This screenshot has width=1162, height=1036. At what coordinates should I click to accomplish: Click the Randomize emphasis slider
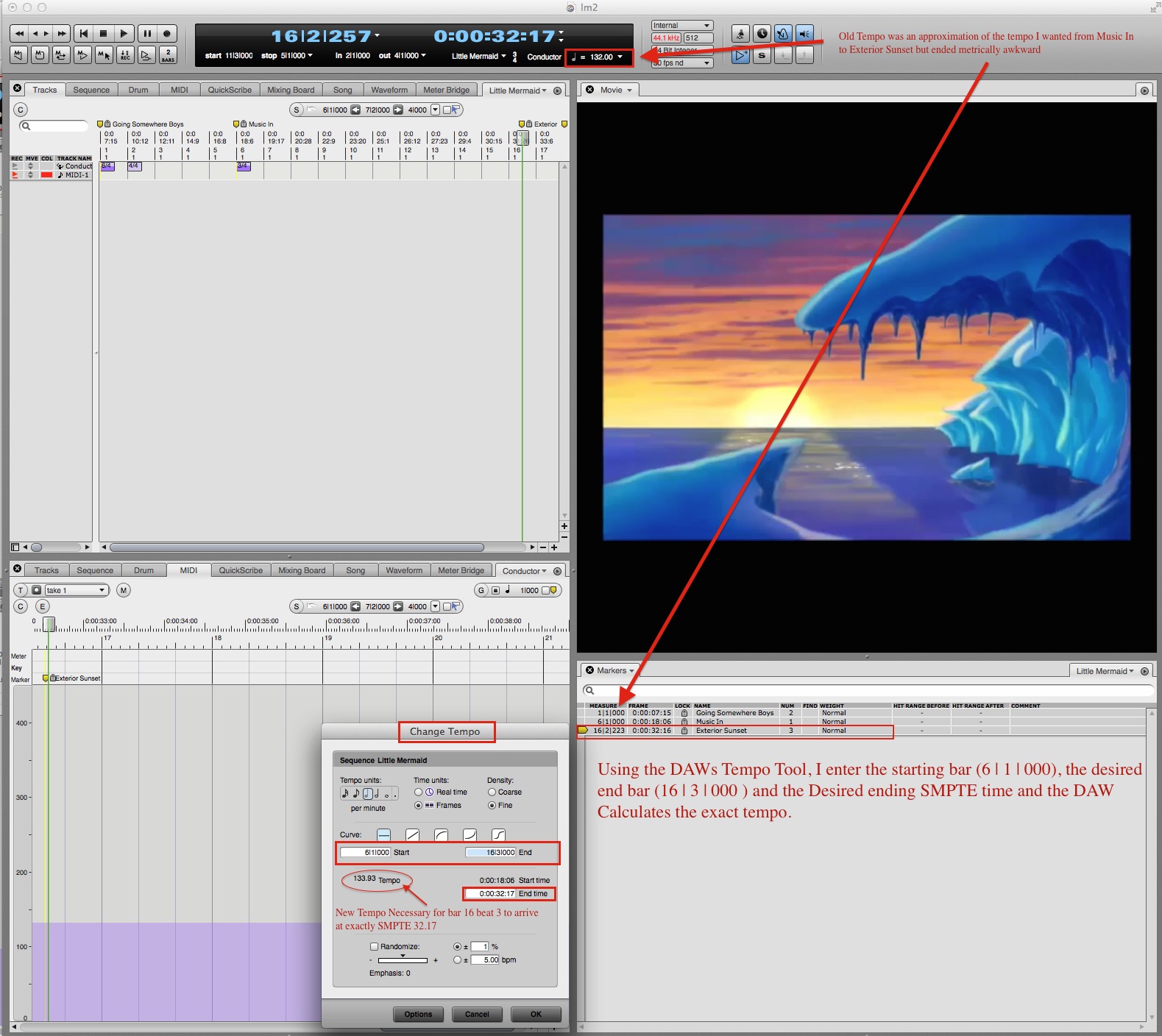(x=403, y=960)
